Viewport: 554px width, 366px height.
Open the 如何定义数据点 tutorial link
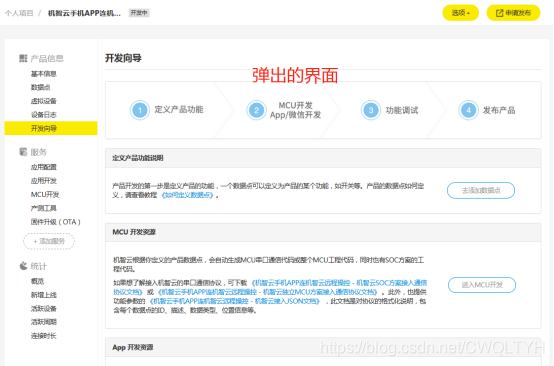[x=187, y=195]
